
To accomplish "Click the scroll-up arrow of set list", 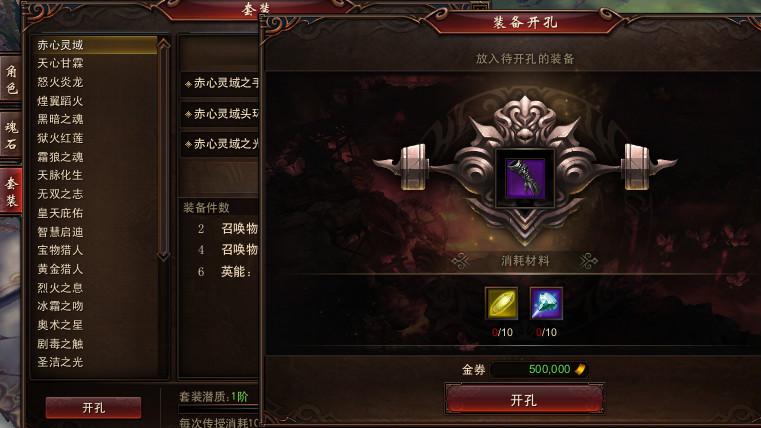I will [x=164, y=44].
